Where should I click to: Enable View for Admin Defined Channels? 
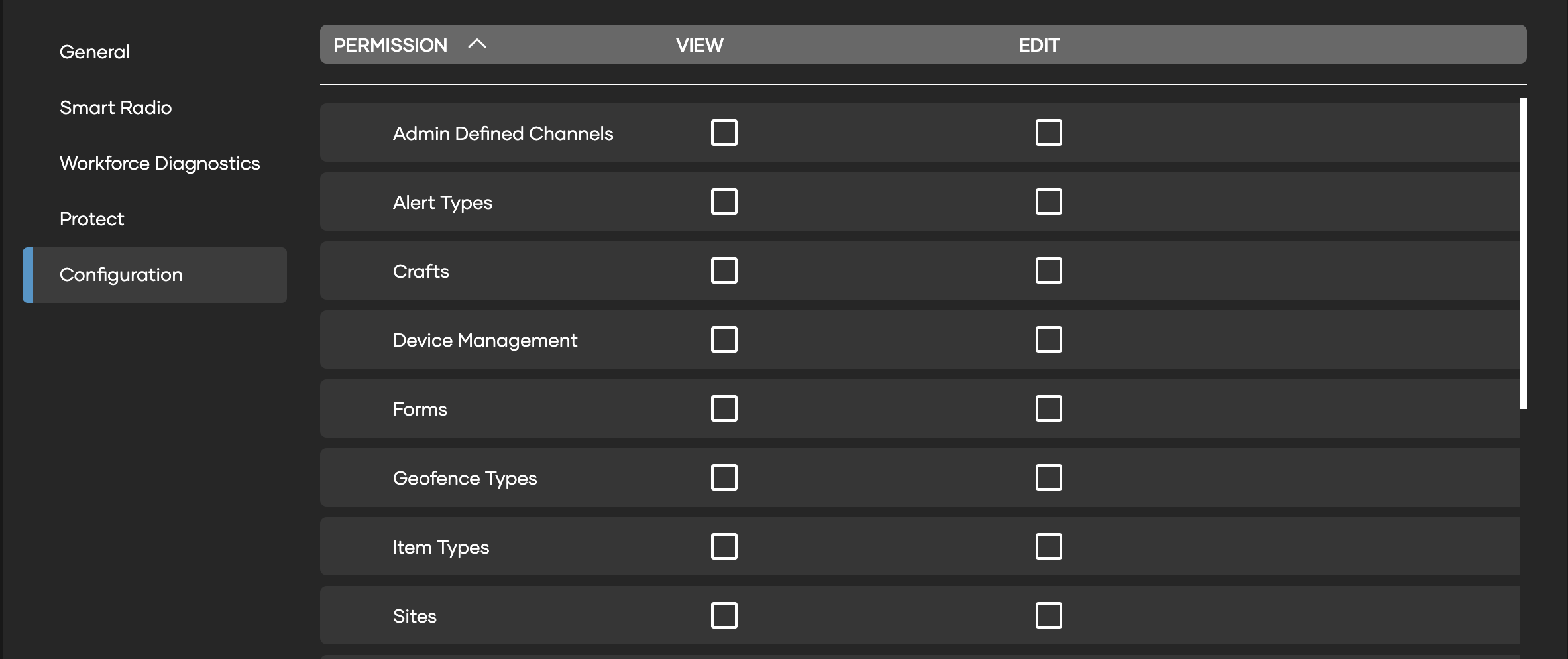point(724,133)
